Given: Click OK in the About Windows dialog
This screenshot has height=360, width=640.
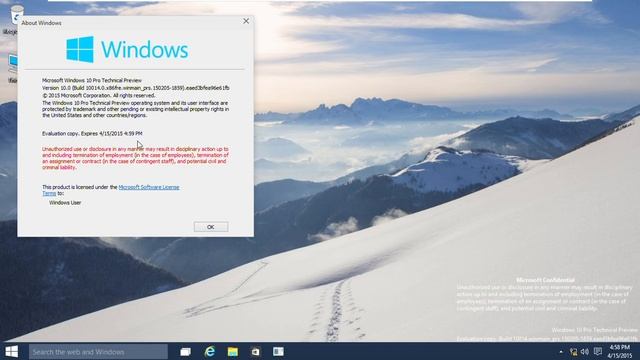Looking at the screenshot, I should (x=211, y=227).
